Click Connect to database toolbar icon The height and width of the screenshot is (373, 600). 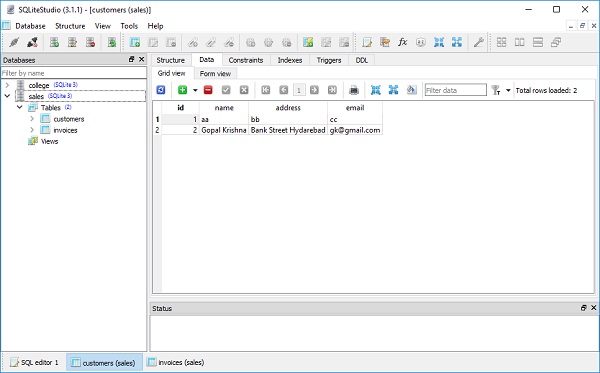(x=14, y=42)
